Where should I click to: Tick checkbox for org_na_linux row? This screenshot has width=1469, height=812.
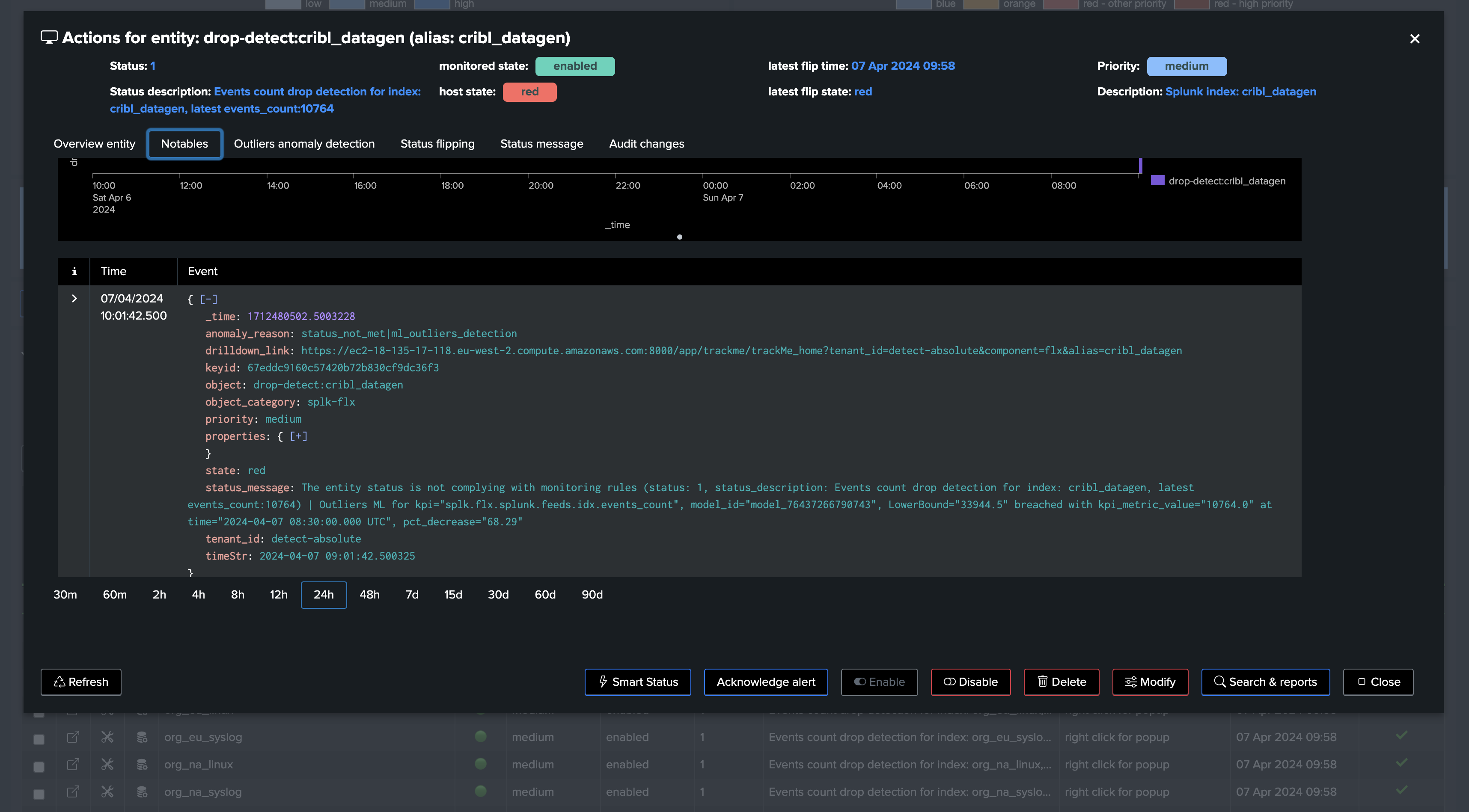[39, 766]
